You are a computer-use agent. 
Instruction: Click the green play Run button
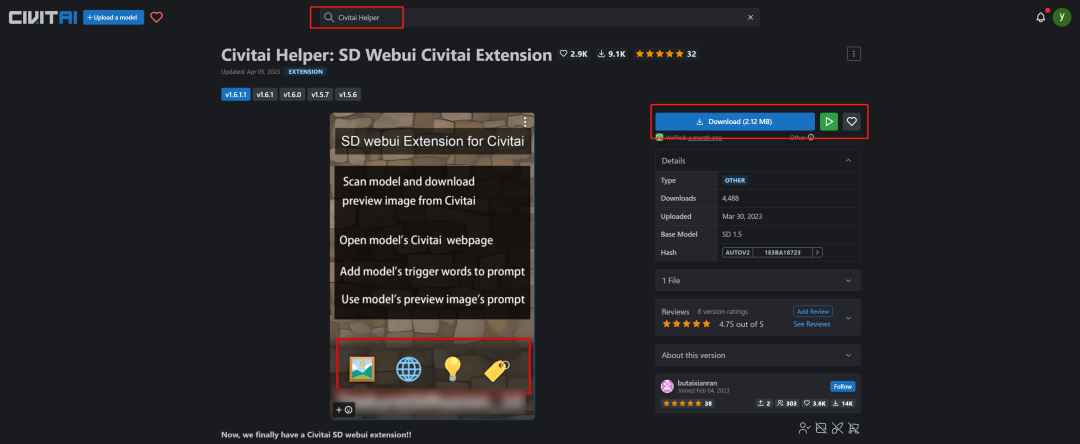pyautogui.click(x=829, y=122)
